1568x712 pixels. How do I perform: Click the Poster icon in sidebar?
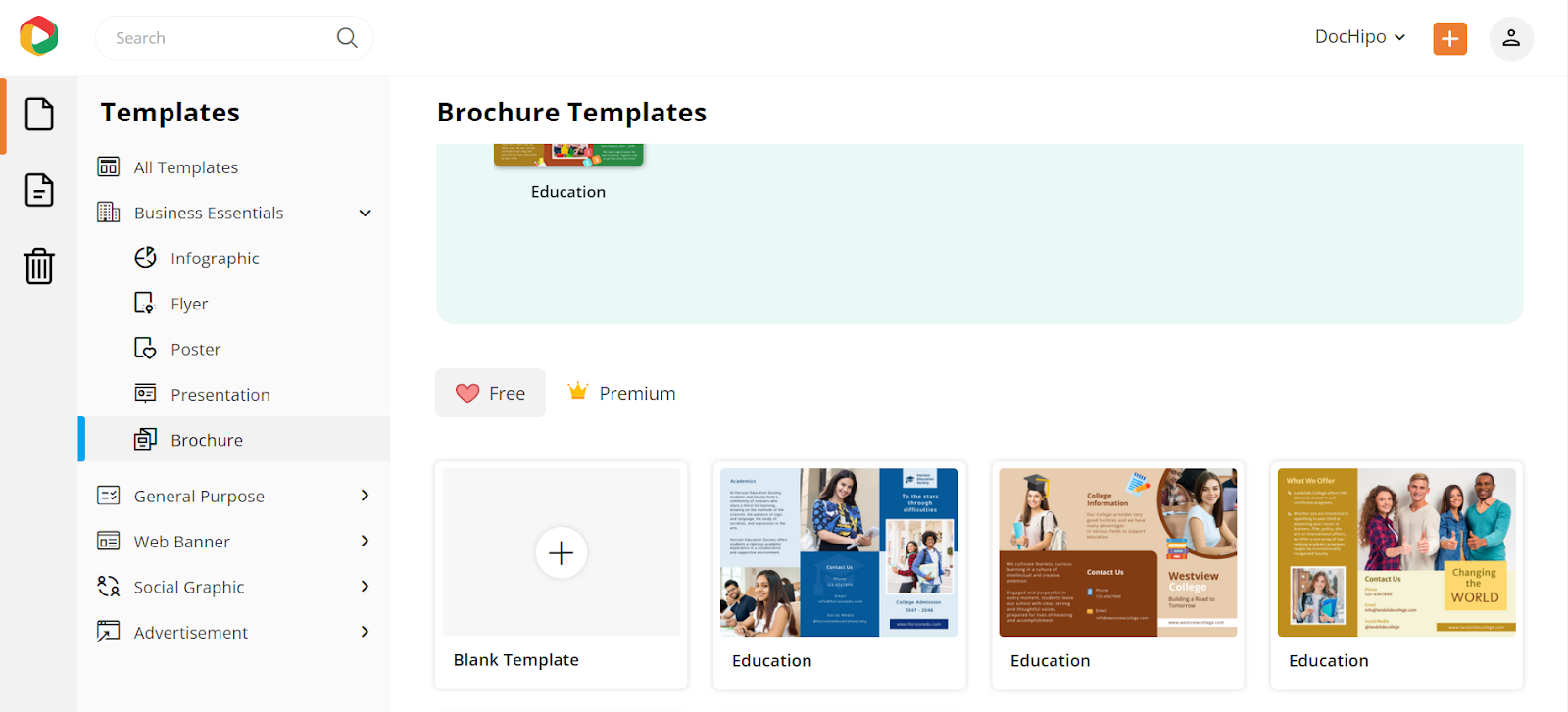click(x=145, y=349)
